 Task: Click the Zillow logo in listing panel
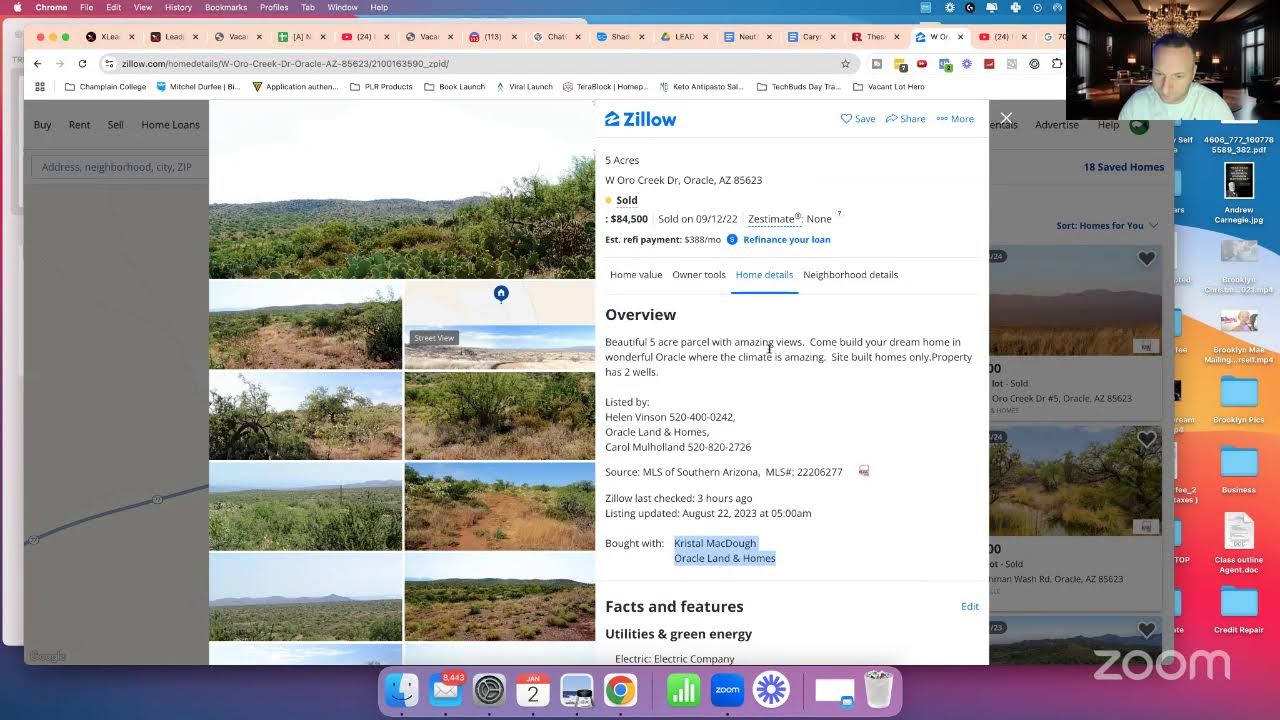coord(640,119)
